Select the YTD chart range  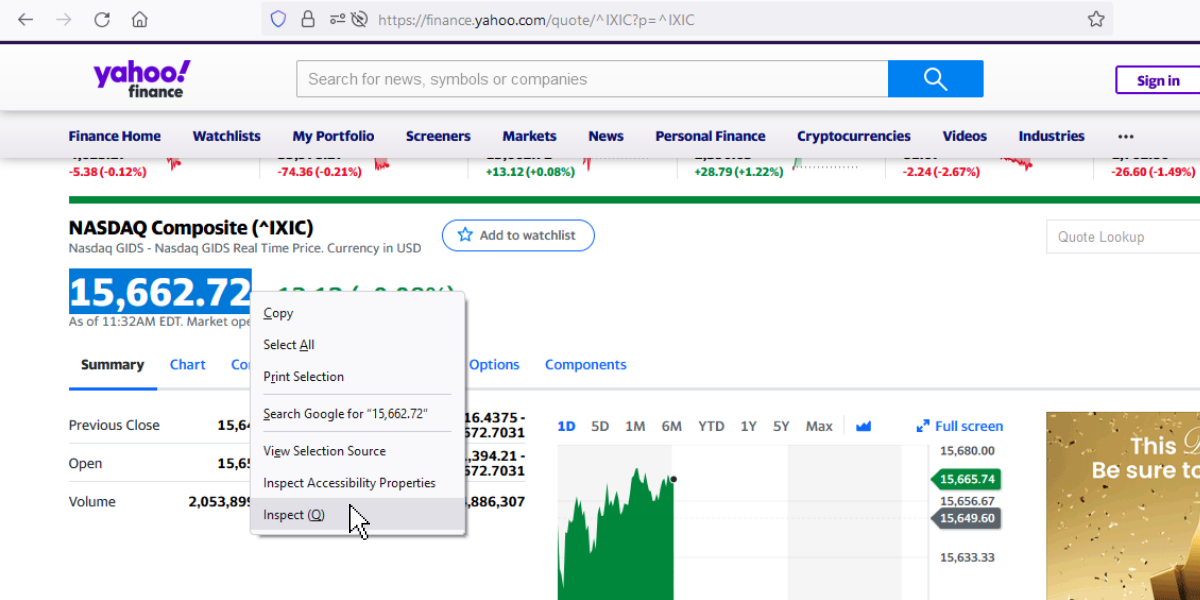[x=711, y=425]
